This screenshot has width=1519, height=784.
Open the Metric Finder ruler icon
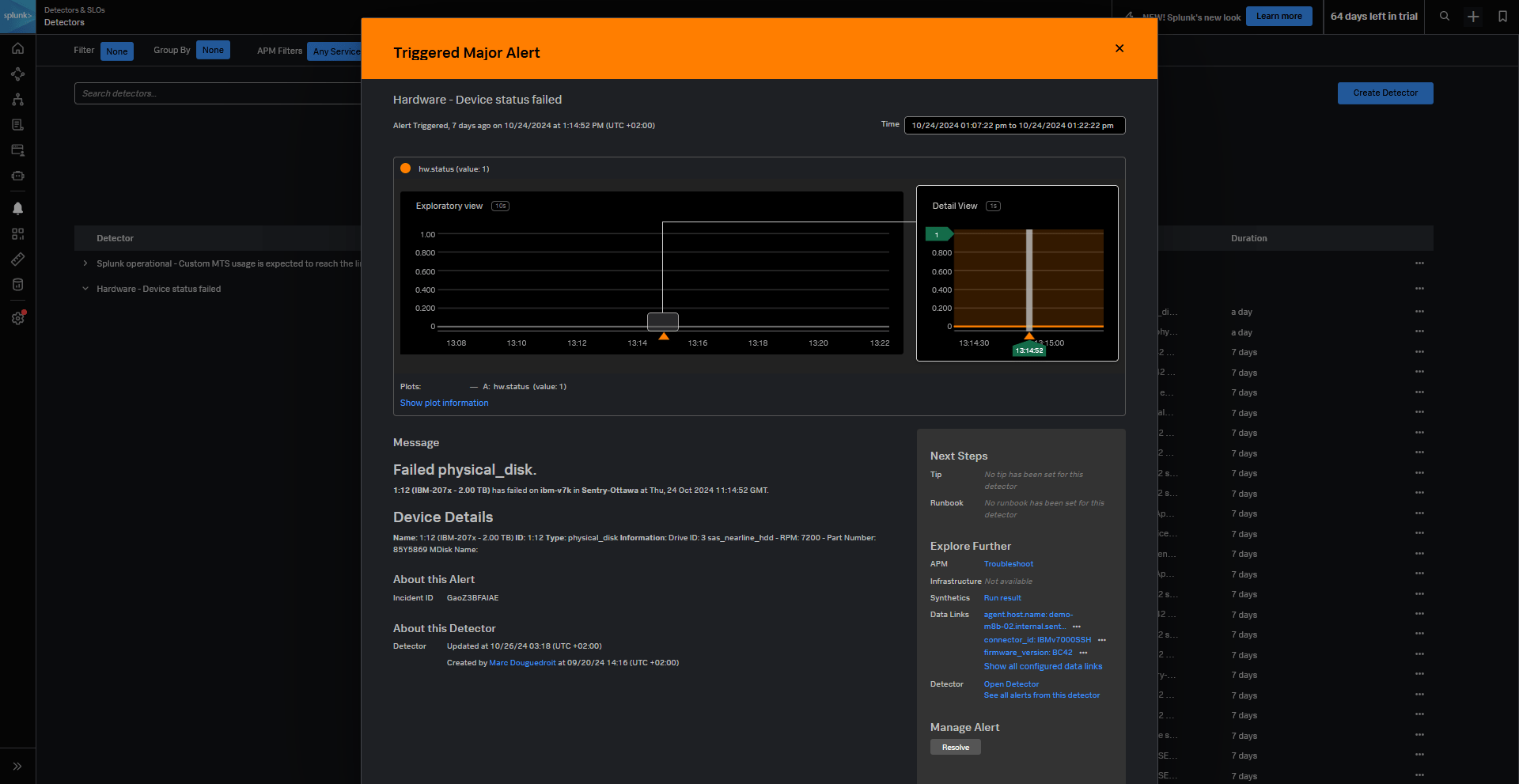click(x=17, y=259)
